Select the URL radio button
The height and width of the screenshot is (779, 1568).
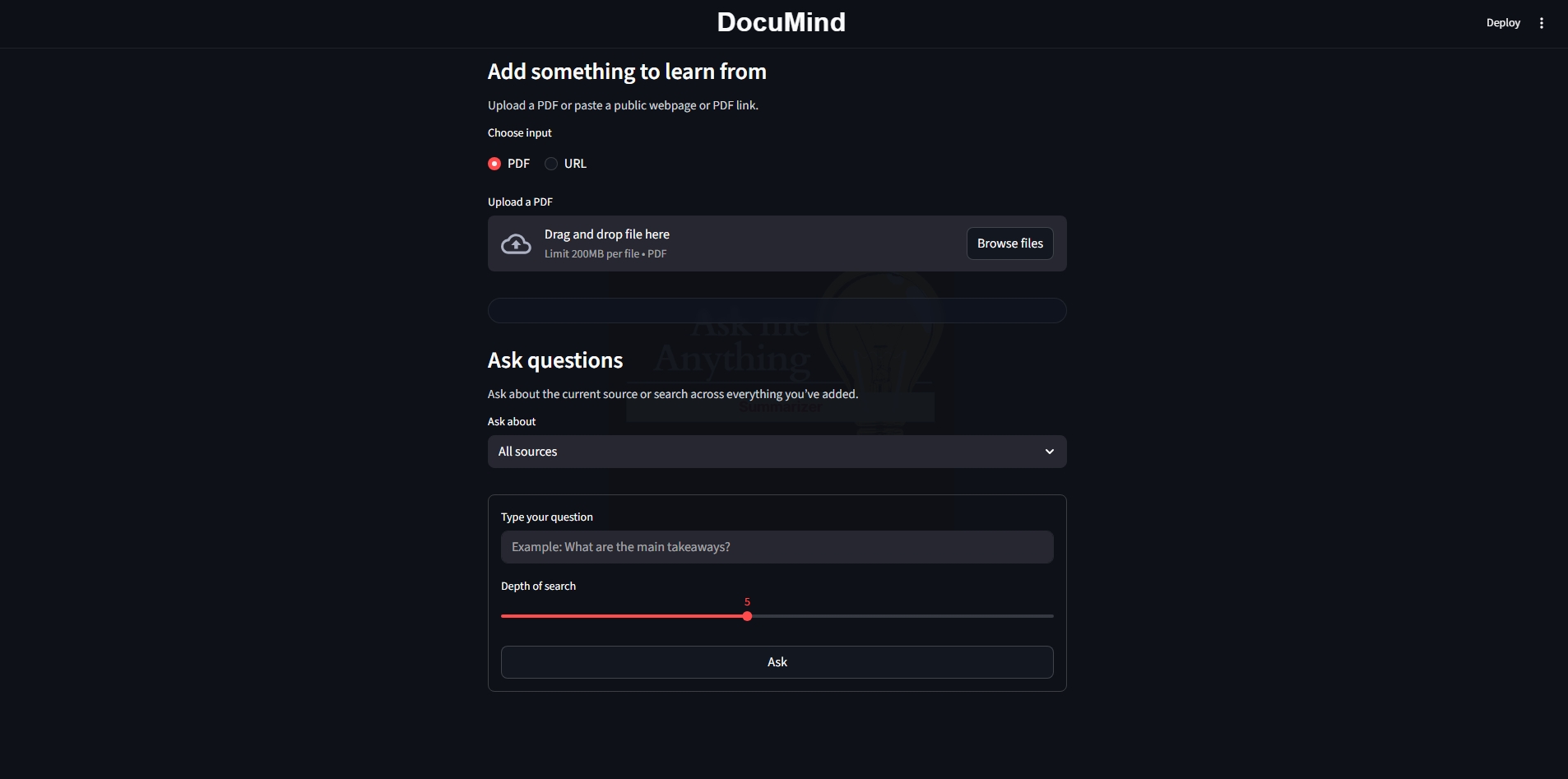coord(551,164)
